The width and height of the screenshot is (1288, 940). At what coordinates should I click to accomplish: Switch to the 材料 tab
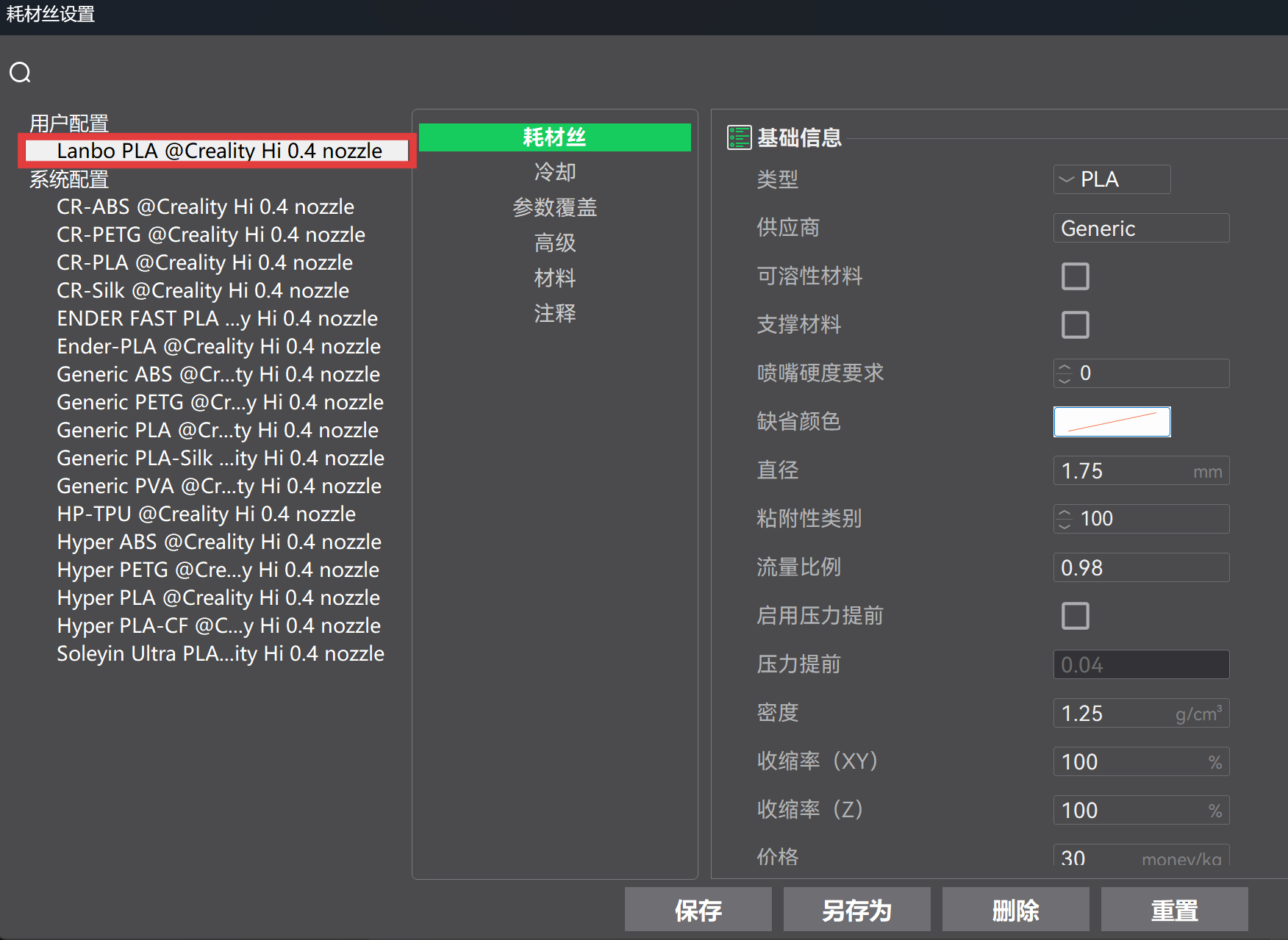click(x=555, y=279)
